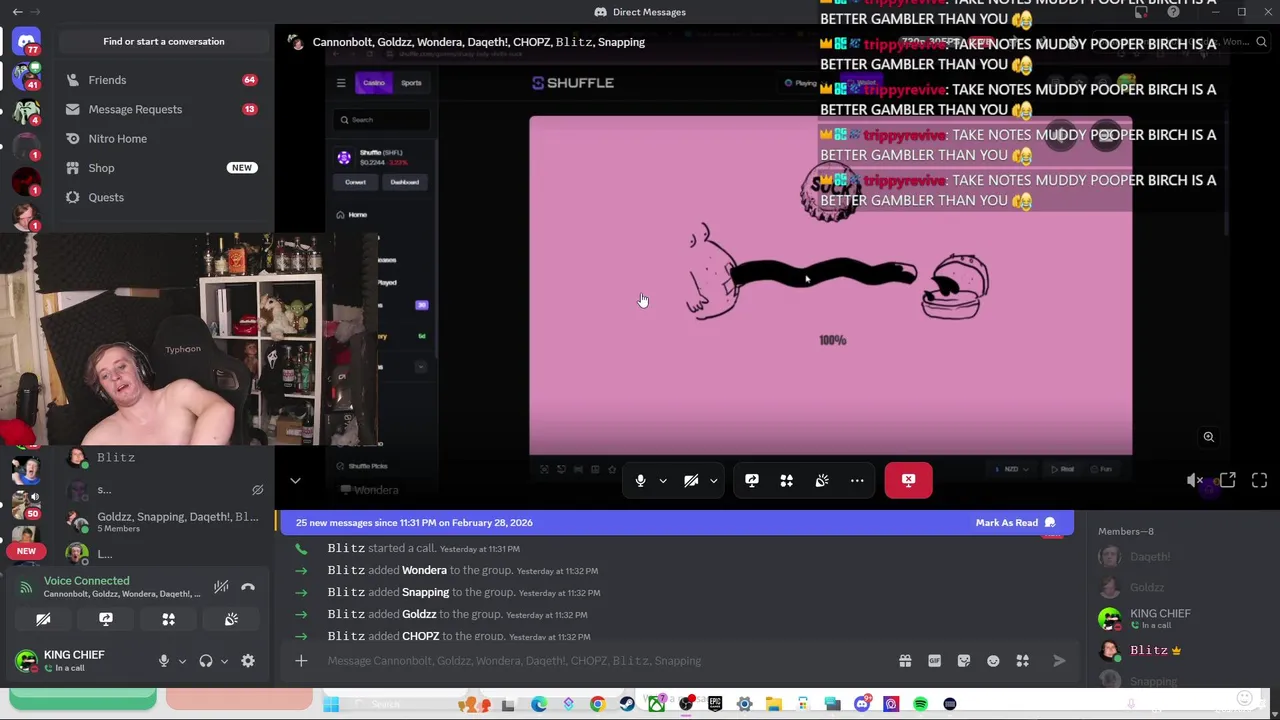Open the Blitz direct message
The width and height of the screenshot is (1280, 720).
(x=116, y=458)
